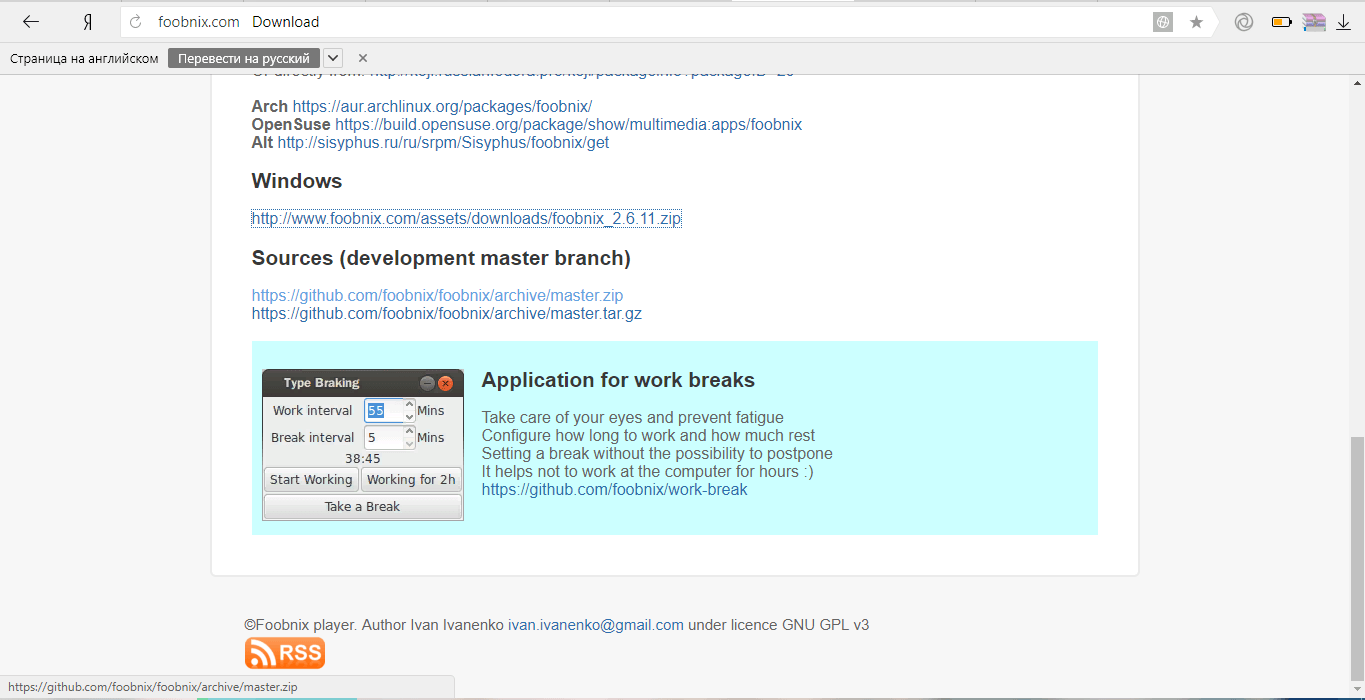Go back with the left arrow
Image resolution: width=1365 pixels, height=700 pixels.
pyautogui.click(x=31, y=22)
